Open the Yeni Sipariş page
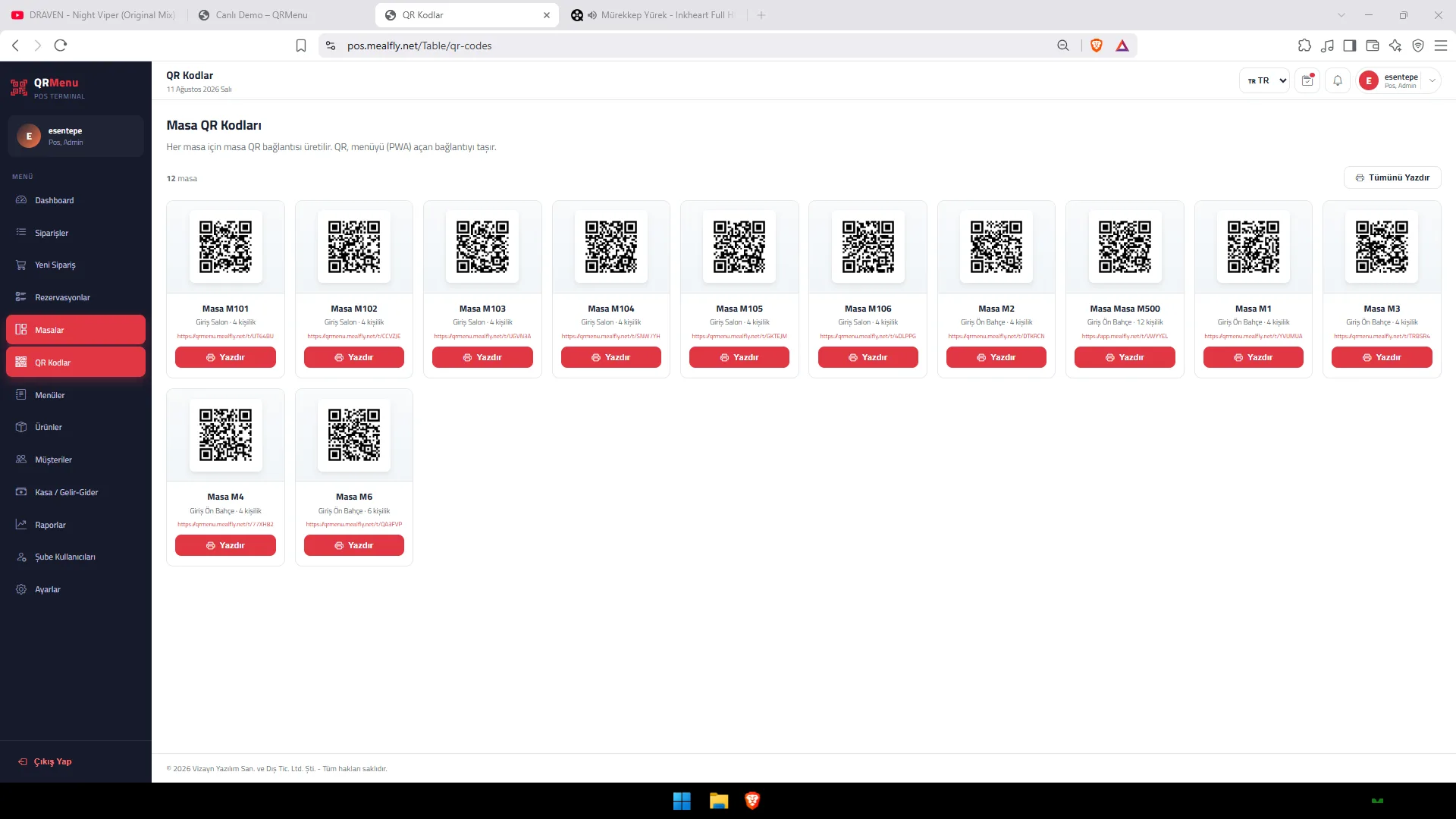This screenshot has width=1456, height=819. pos(76,265)
